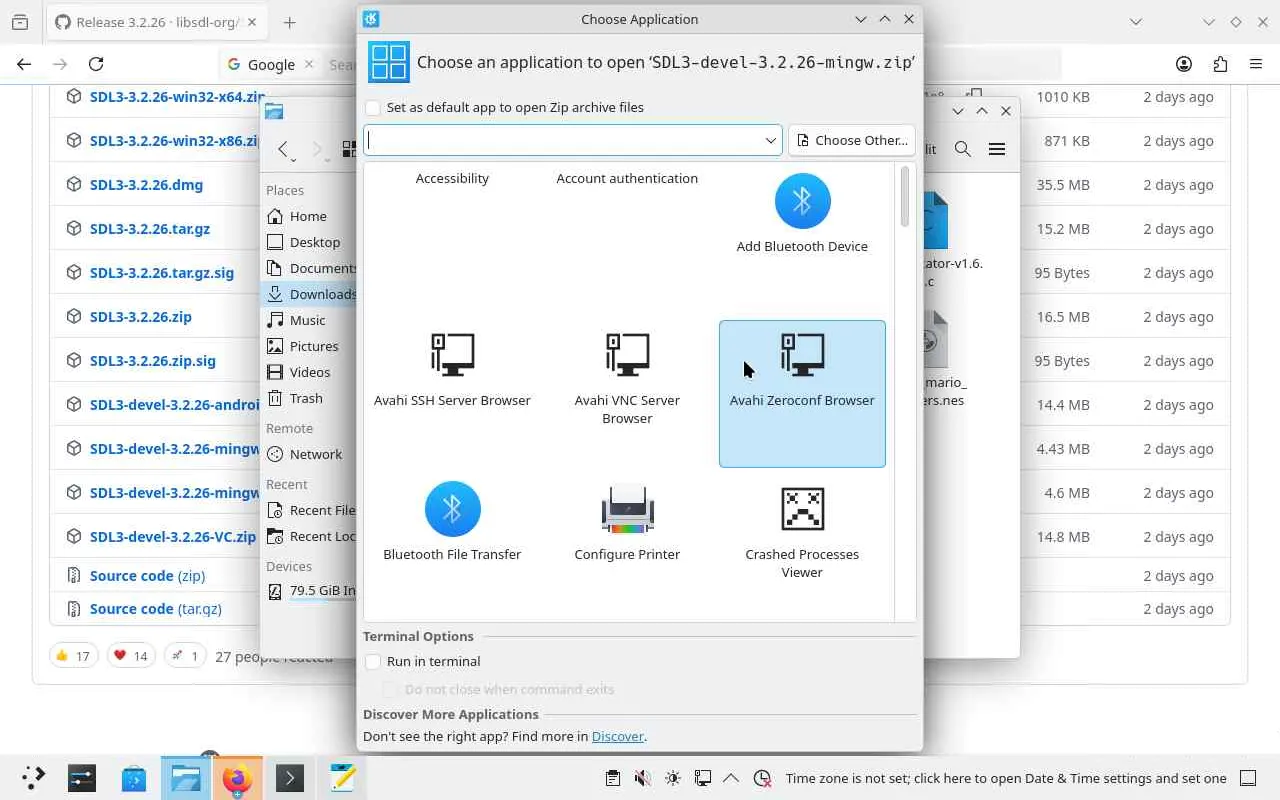Screen dimensions: 1280x800
Task: Open the clipboard tray icon
Action: [613, 778]
